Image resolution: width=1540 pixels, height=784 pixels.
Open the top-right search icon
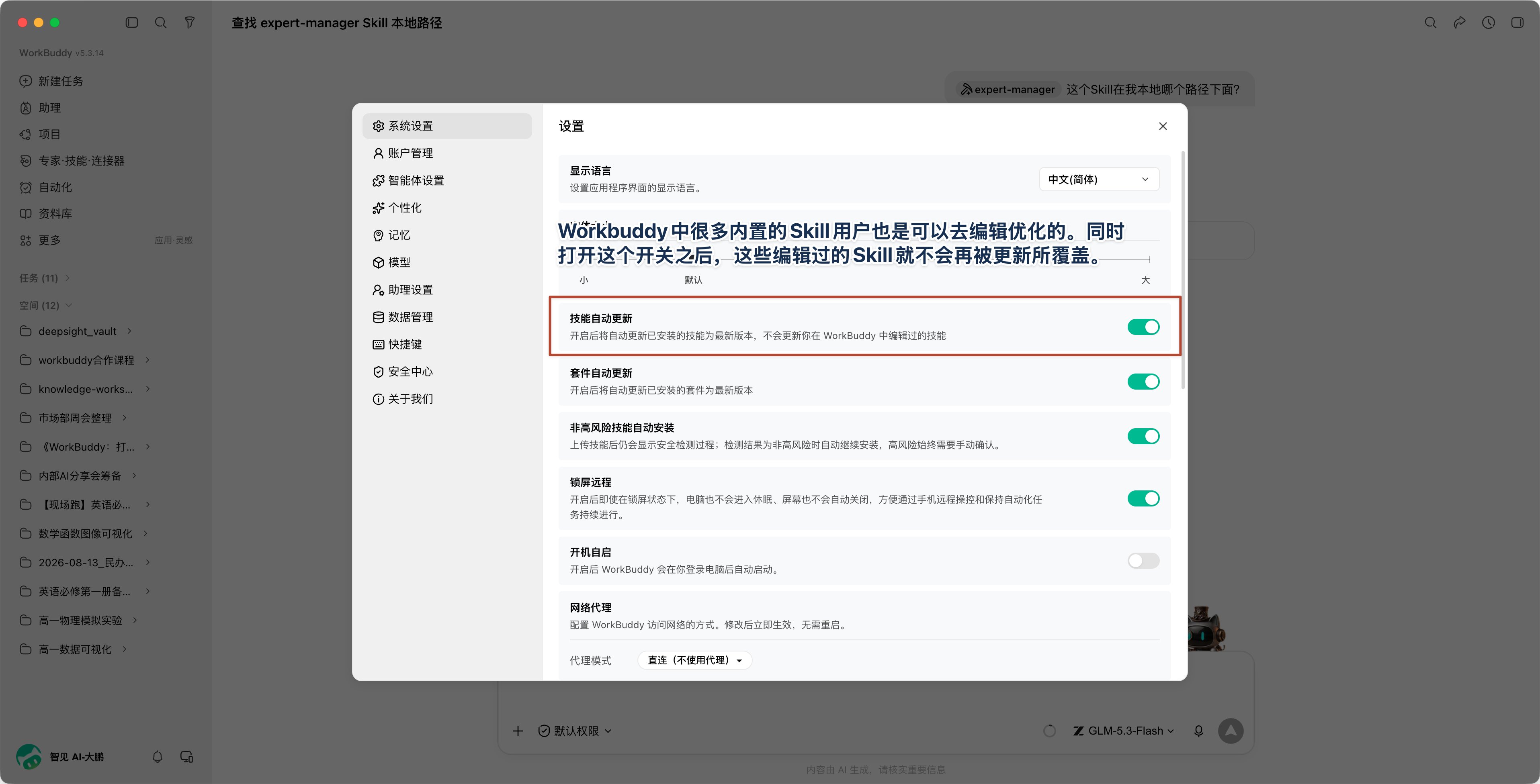coord(1431,23)
